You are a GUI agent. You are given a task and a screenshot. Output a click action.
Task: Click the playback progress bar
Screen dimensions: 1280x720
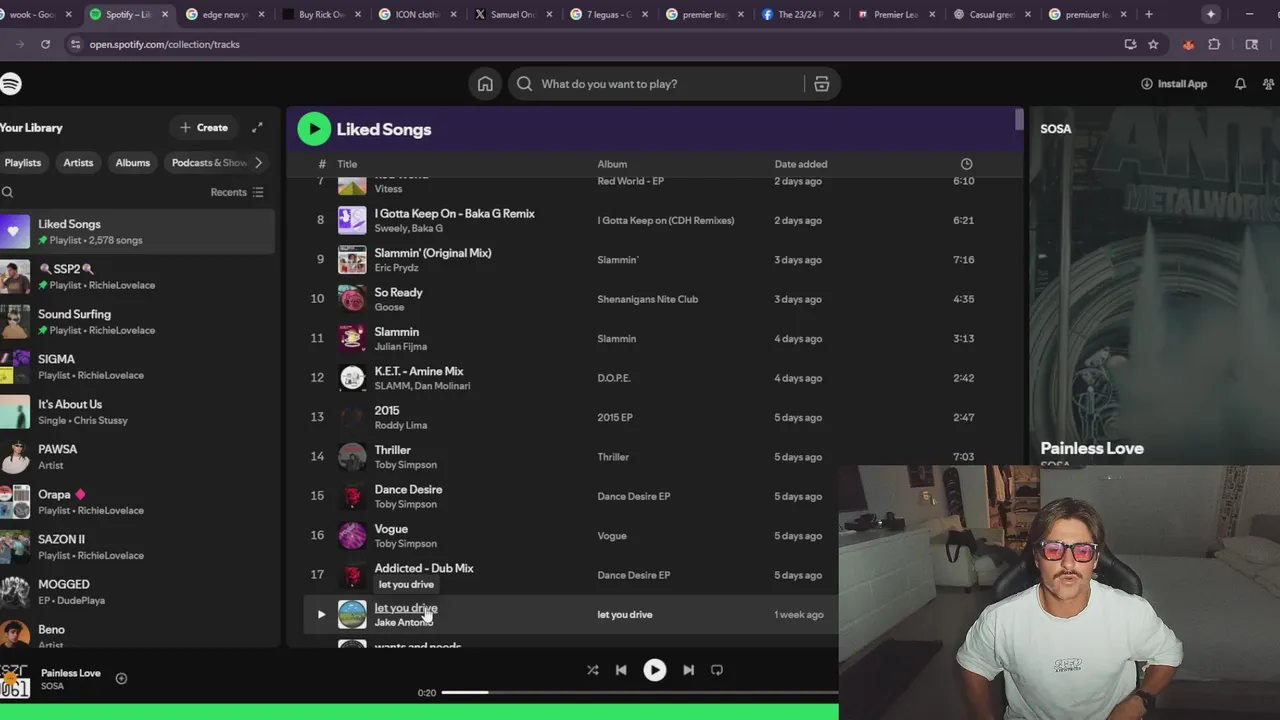click(x=640, y=692)
